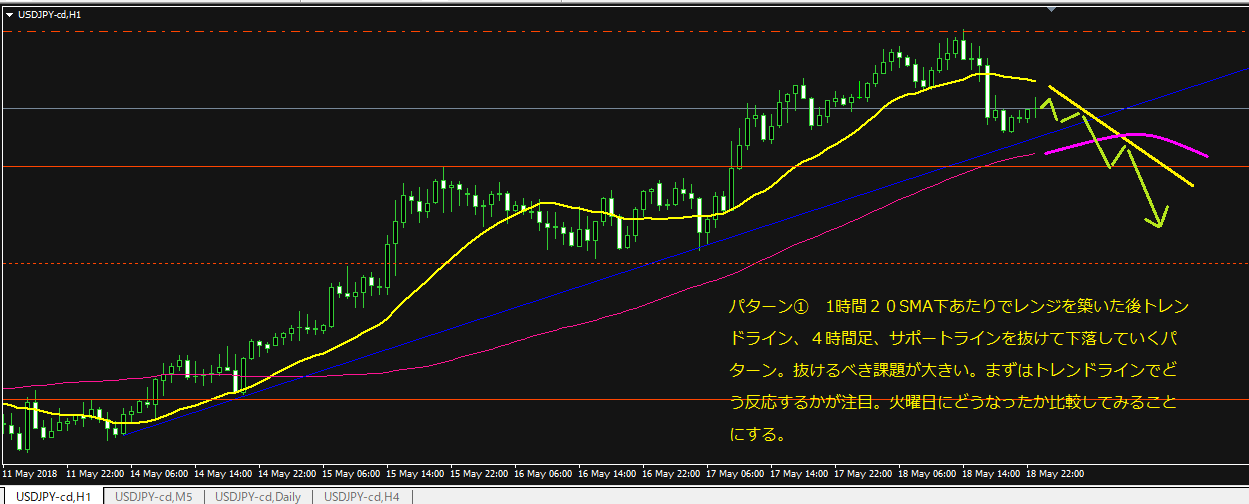Select the chart shift triangle marker at top
The height and width of the screenshot is (504, 1249).
1050,8
